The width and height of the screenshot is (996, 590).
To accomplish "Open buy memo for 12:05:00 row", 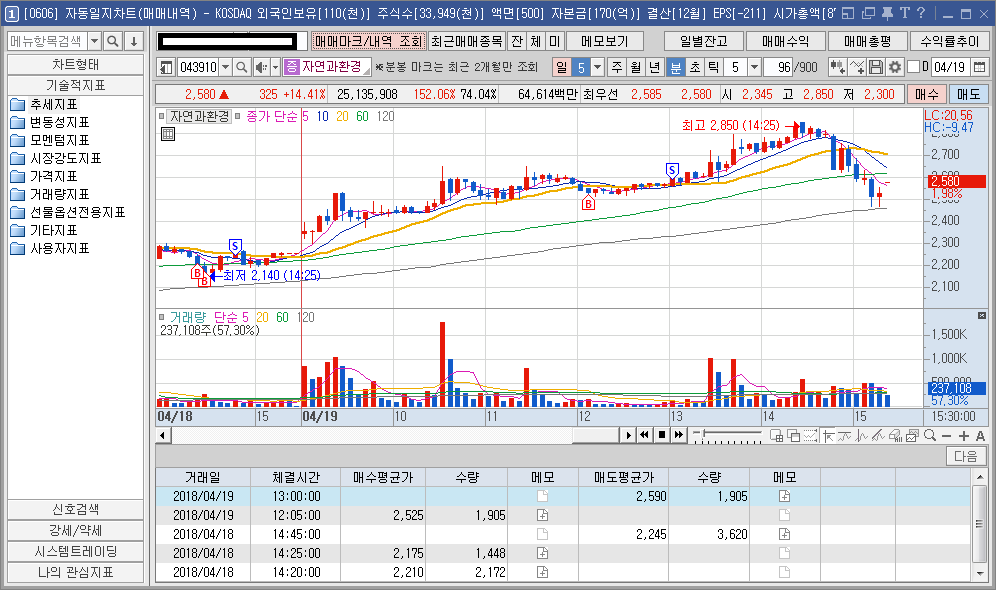I will pyautogui.click(x=542, y=515).
